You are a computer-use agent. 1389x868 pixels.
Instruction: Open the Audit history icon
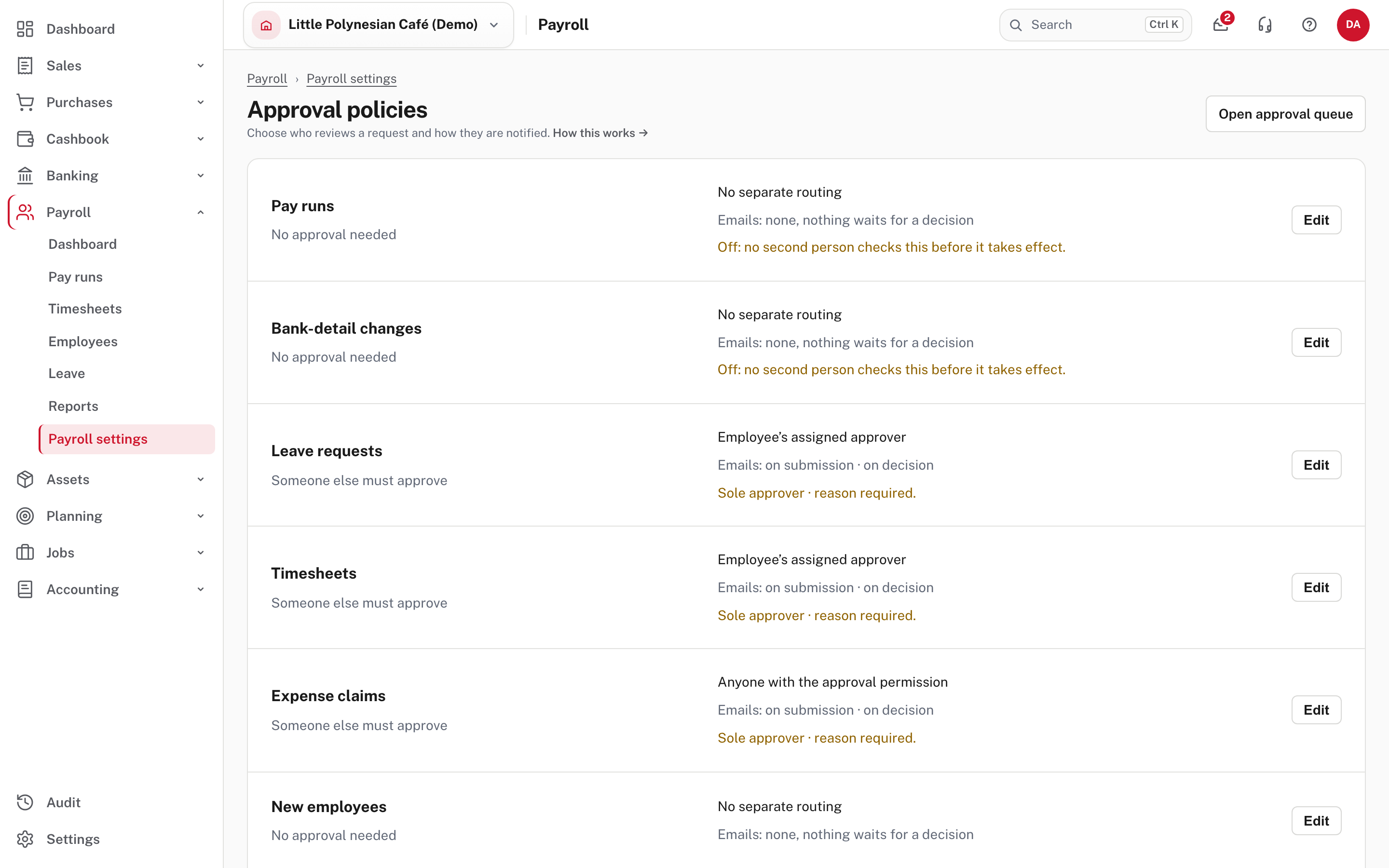tap(25, 802)
